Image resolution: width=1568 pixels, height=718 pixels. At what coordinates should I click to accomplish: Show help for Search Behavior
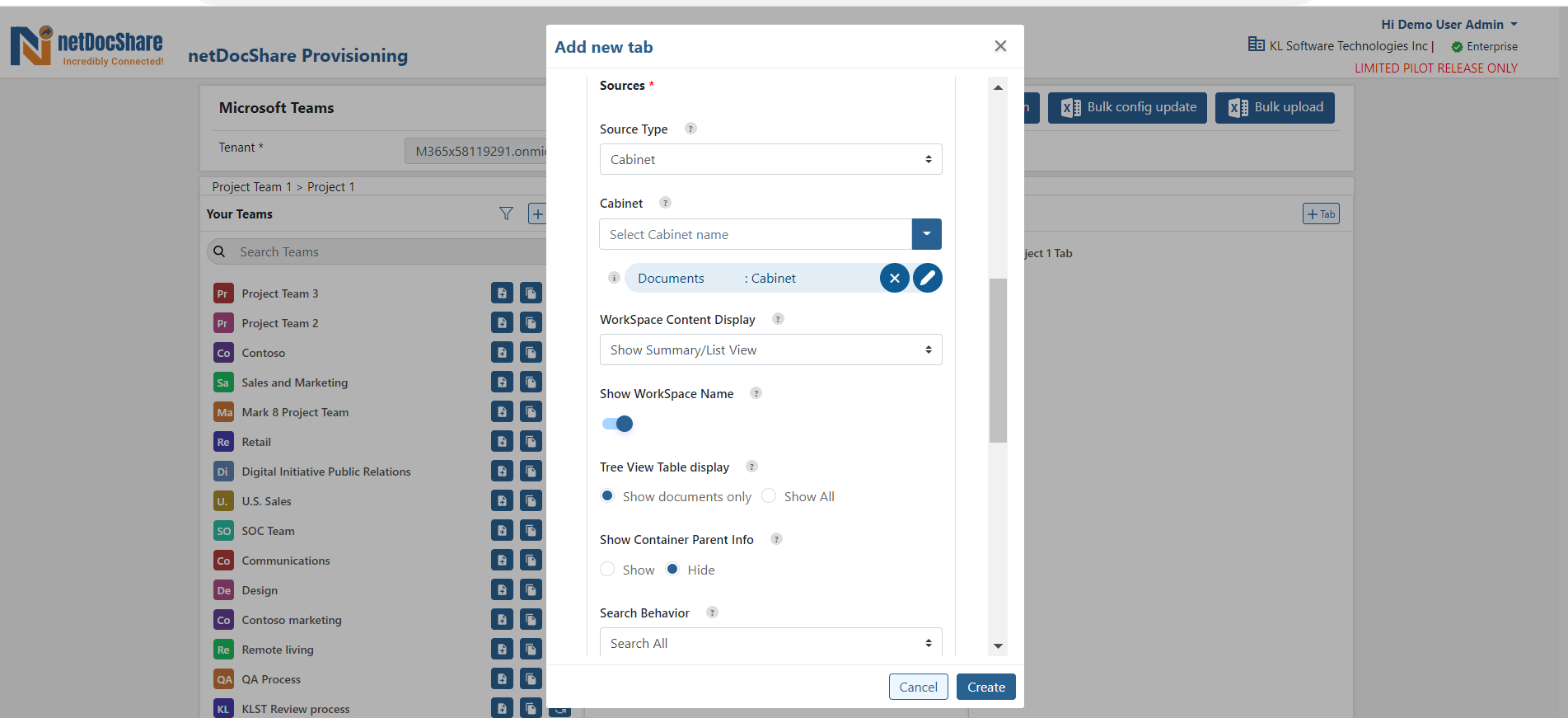(x=712, y=612)
